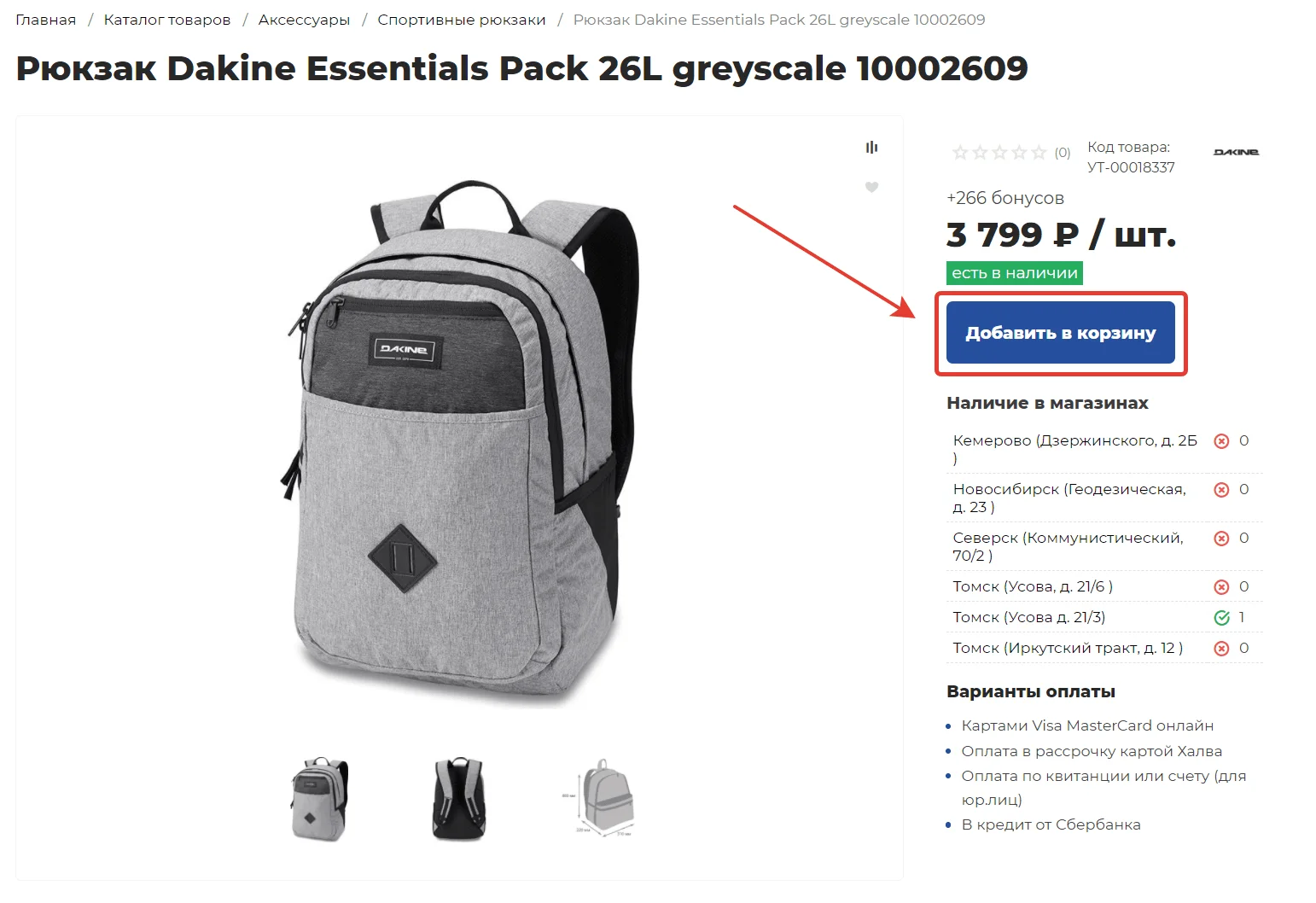Open Каталог товаров breadcrumb
The height and width of the screenshot is (903, 1316).
coord(167,20)
